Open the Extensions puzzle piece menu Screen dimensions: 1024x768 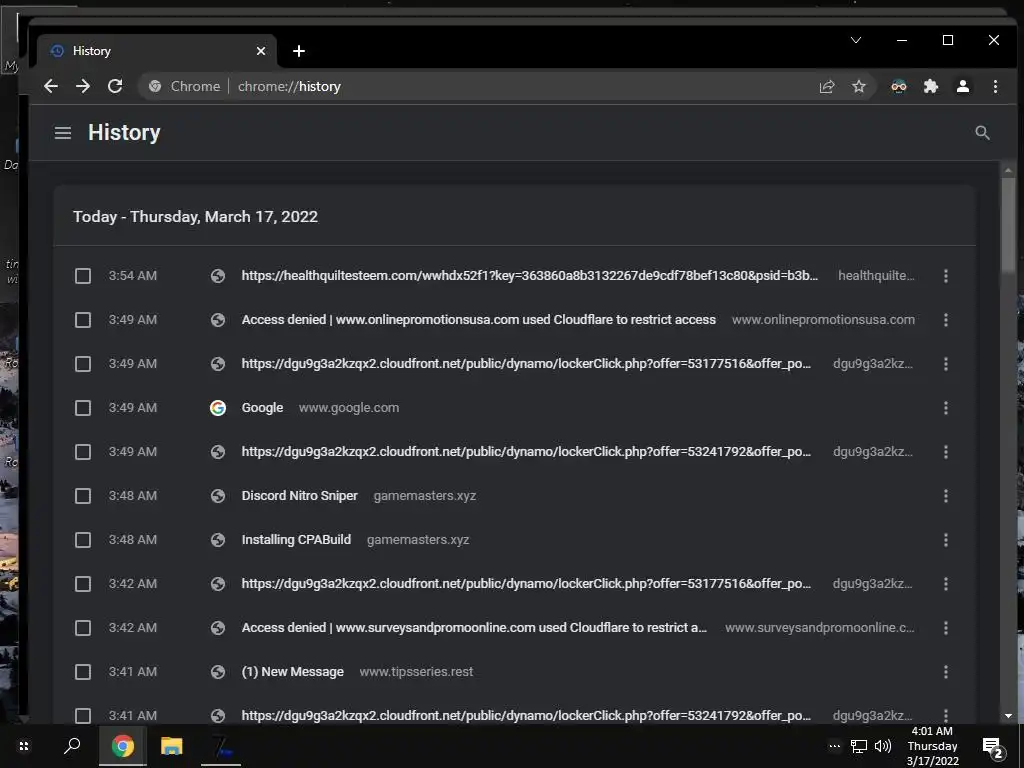coord(931,86)
